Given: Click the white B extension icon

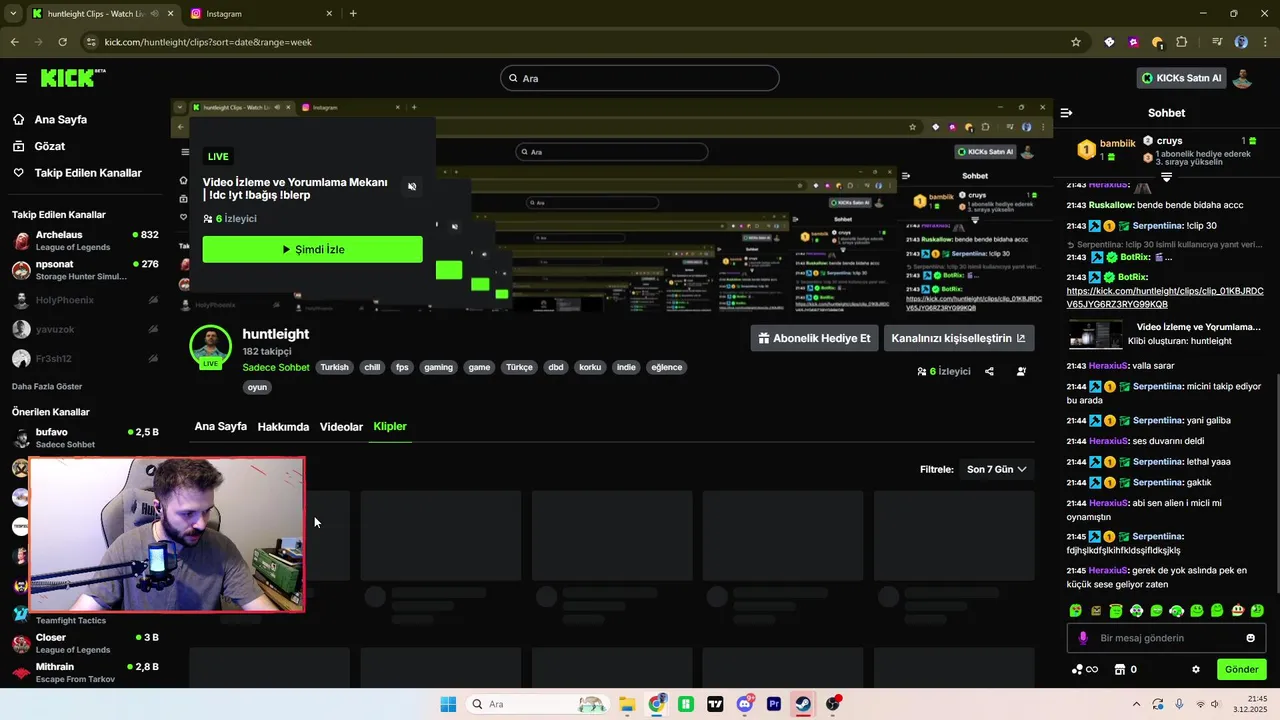Looking at the screenshot, I should click(x=1109, y=42).
